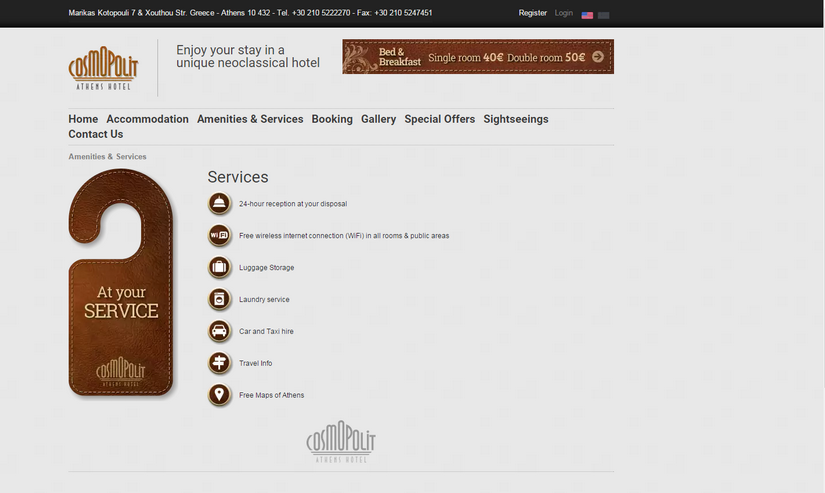Select Sightseeings from the menu
This screenshot has height=493, width=825.
coord(515,119)
